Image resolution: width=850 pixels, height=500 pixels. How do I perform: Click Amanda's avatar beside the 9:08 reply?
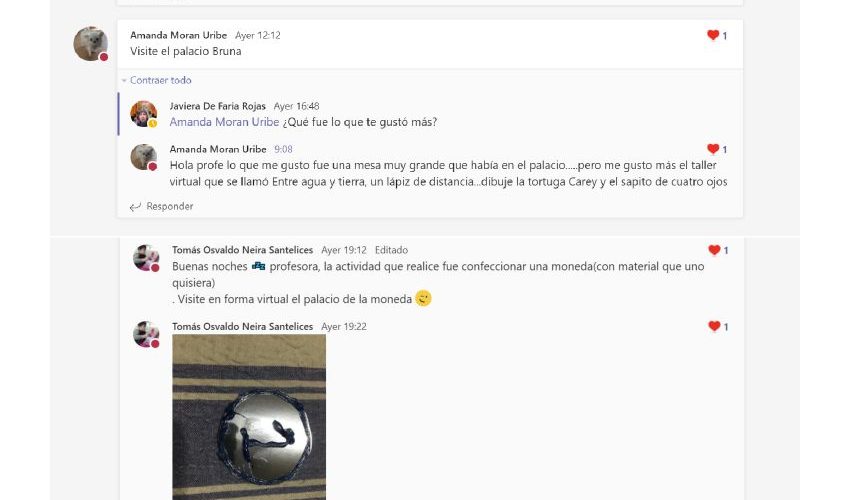(144, 157)
